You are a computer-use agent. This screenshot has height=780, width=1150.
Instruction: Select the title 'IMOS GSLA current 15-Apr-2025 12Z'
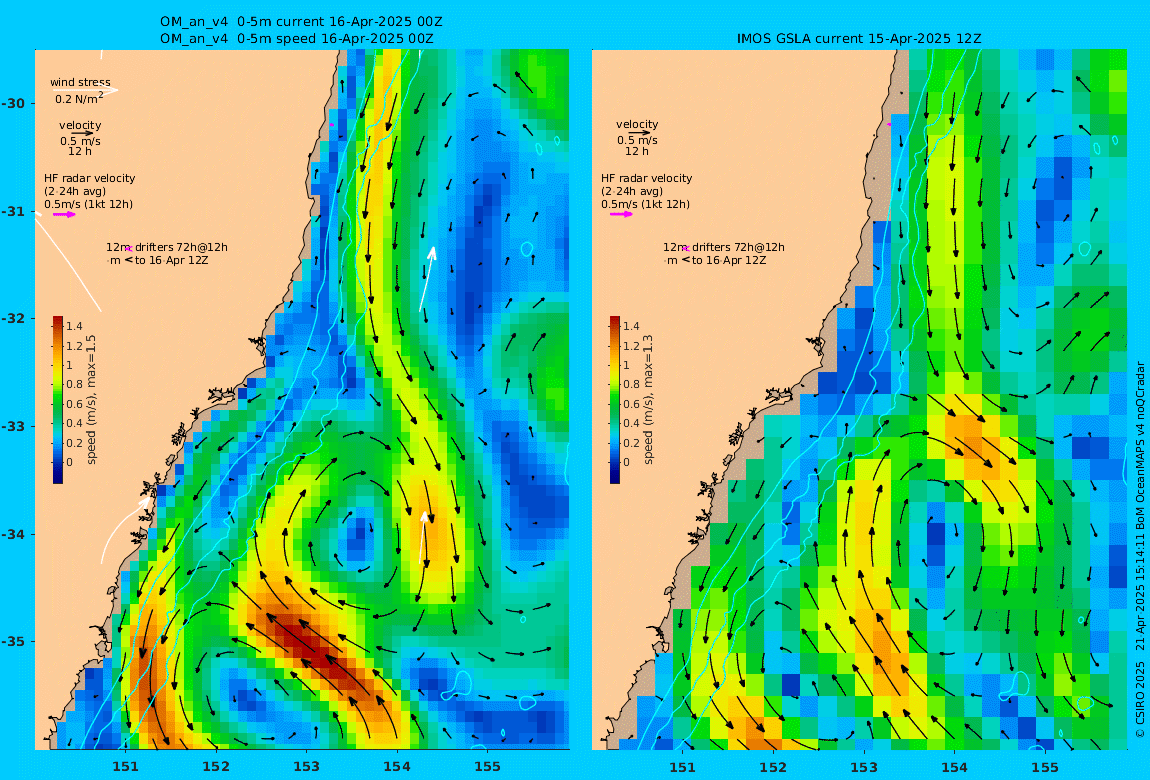point(859,39)
